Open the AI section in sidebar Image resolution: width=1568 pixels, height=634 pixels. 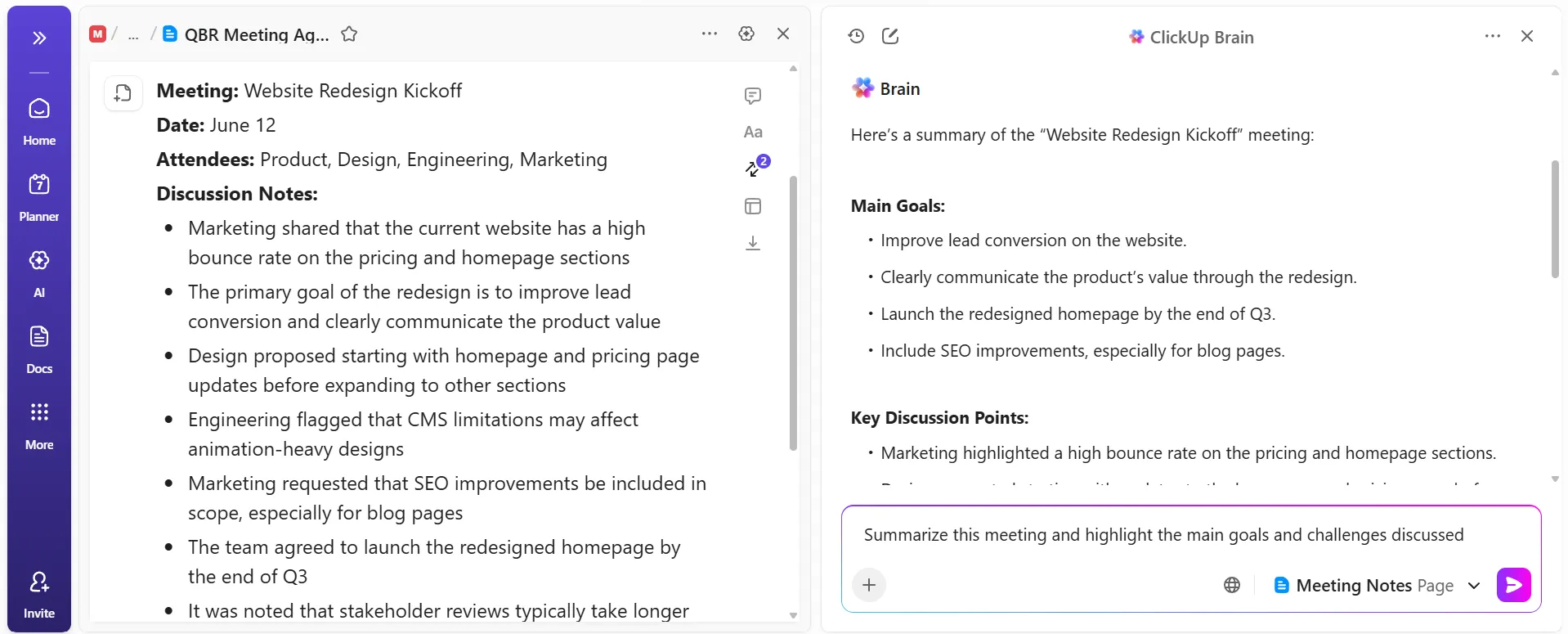click(x=39, y=273)
